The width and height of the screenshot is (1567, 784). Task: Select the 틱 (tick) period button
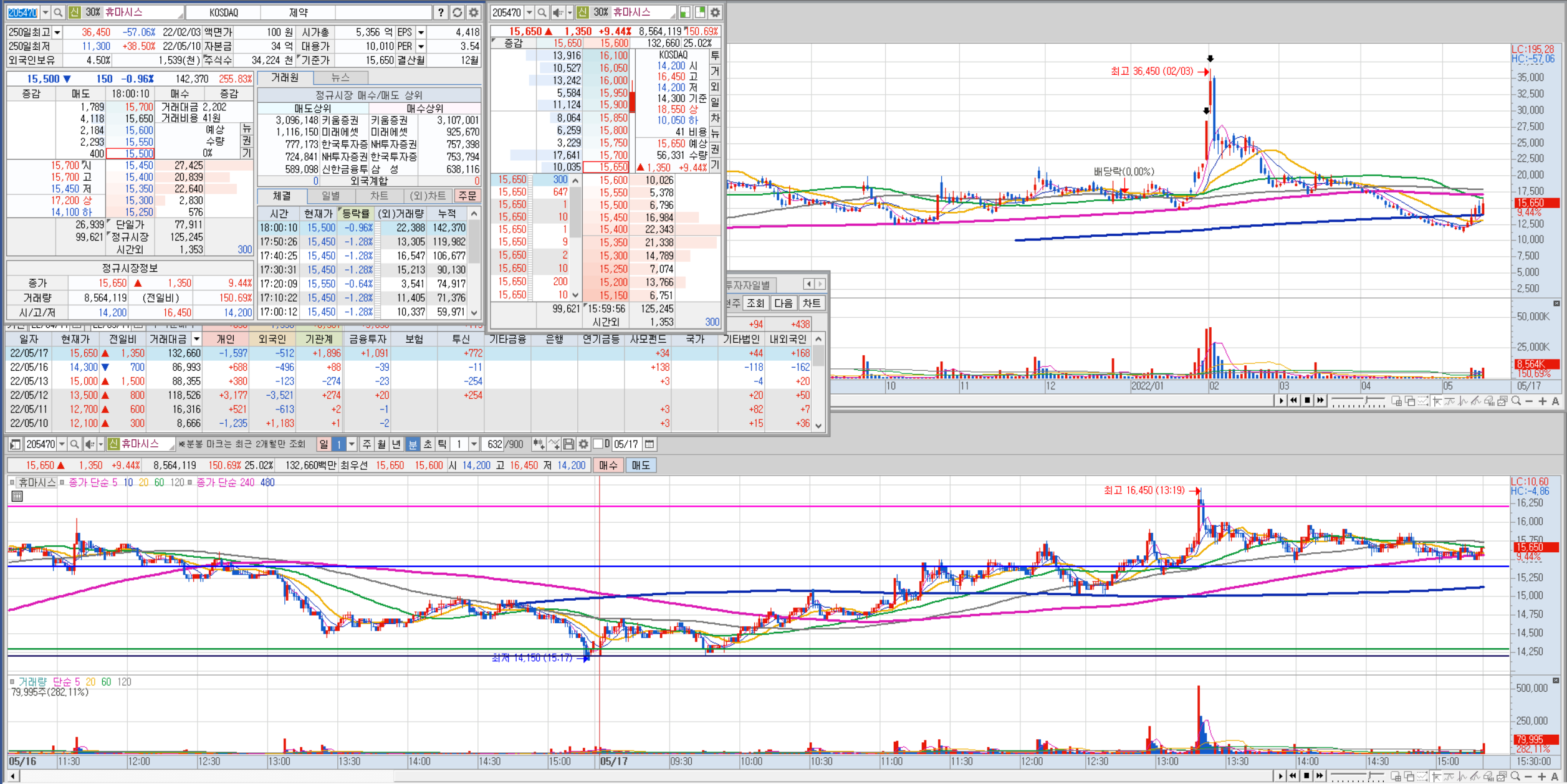442,444
